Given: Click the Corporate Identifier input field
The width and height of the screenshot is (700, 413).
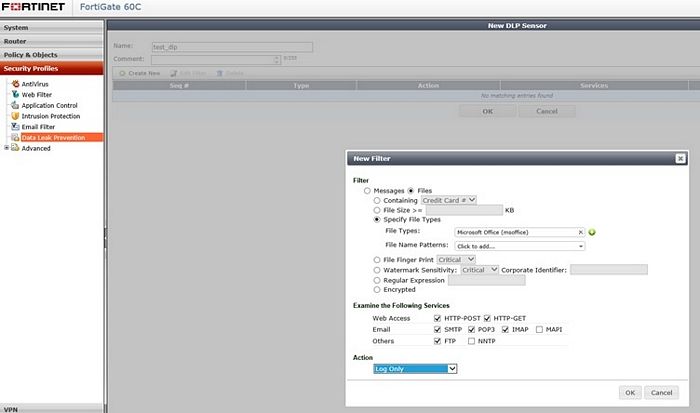Looking at the screenshot, I should pyautogui.click(x=608, y=270).
